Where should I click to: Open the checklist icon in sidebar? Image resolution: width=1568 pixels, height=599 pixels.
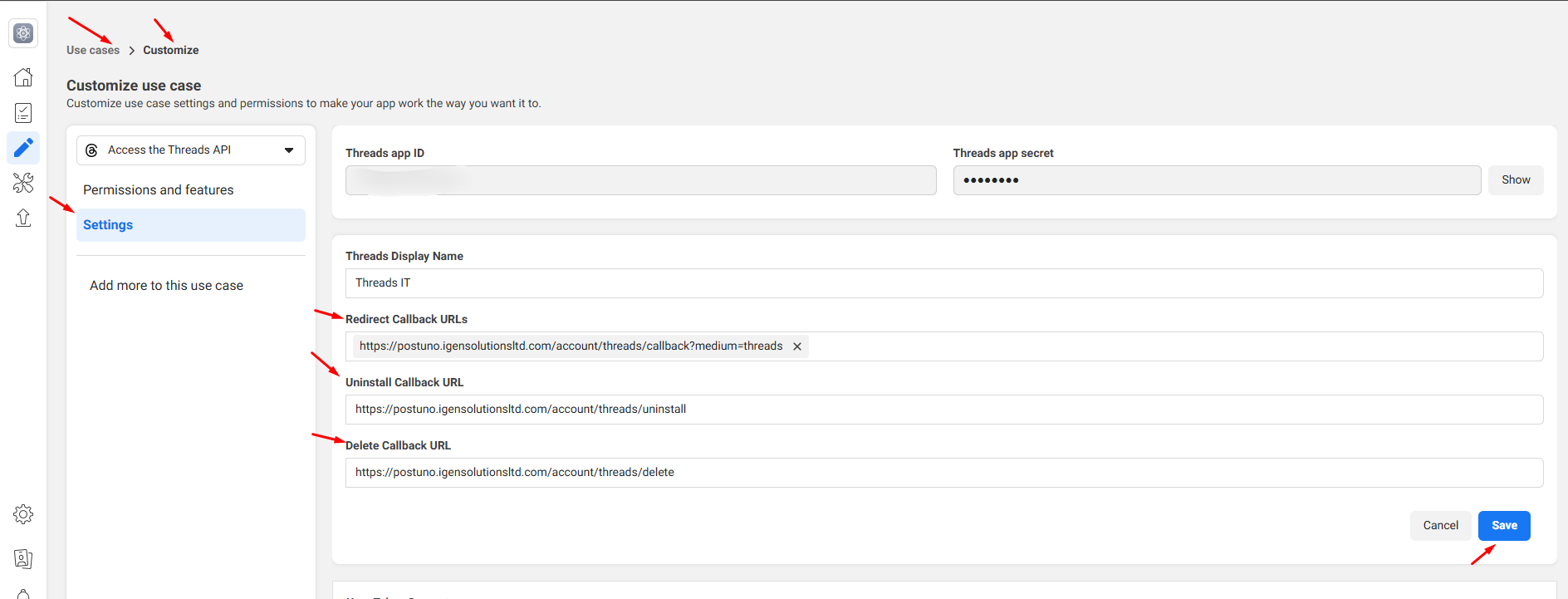click(x=23, y=113)
